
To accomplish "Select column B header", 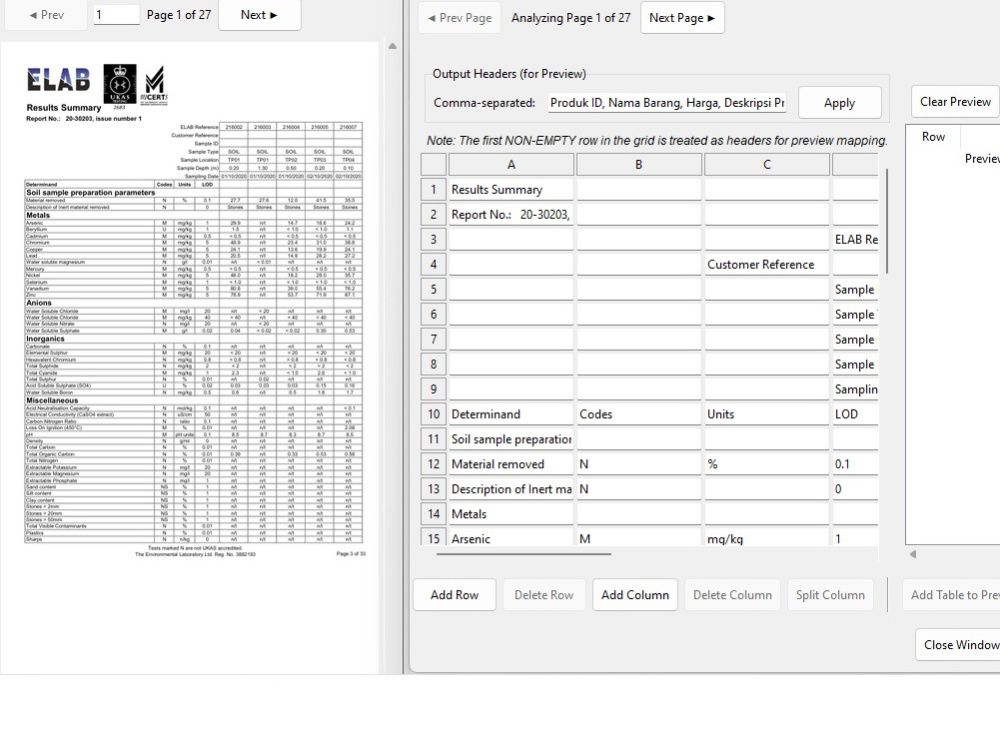I will click(638, 165).
